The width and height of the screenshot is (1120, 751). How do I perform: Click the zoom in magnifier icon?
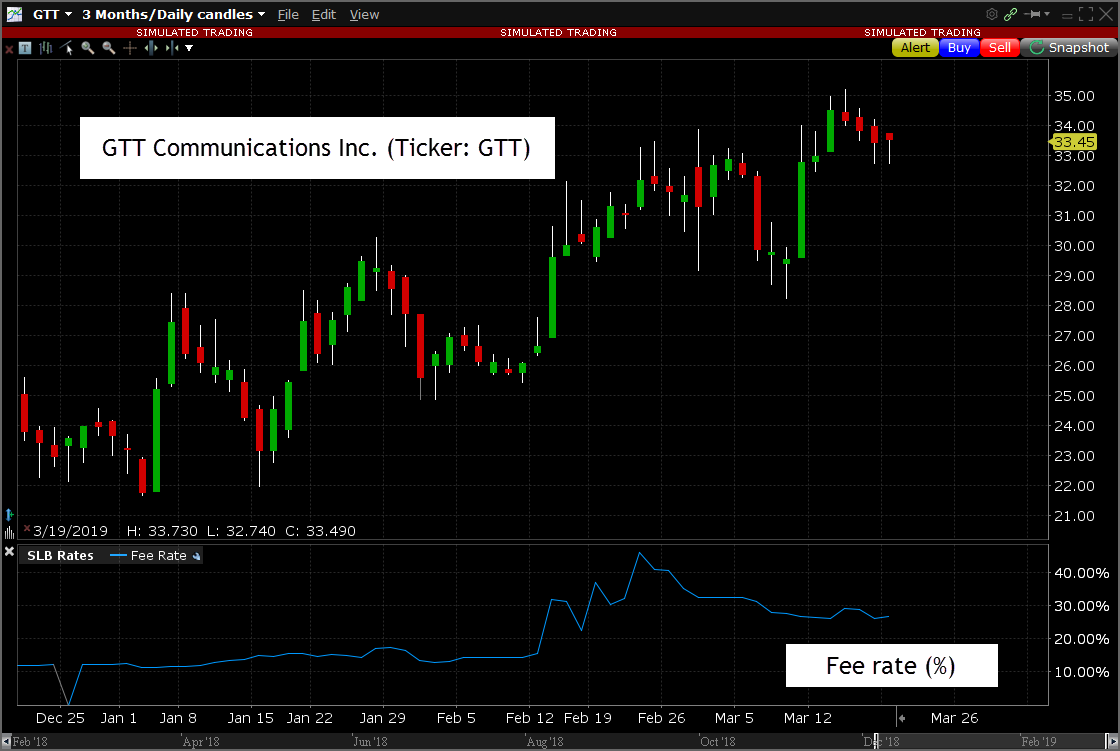click(x=88, y=48)
